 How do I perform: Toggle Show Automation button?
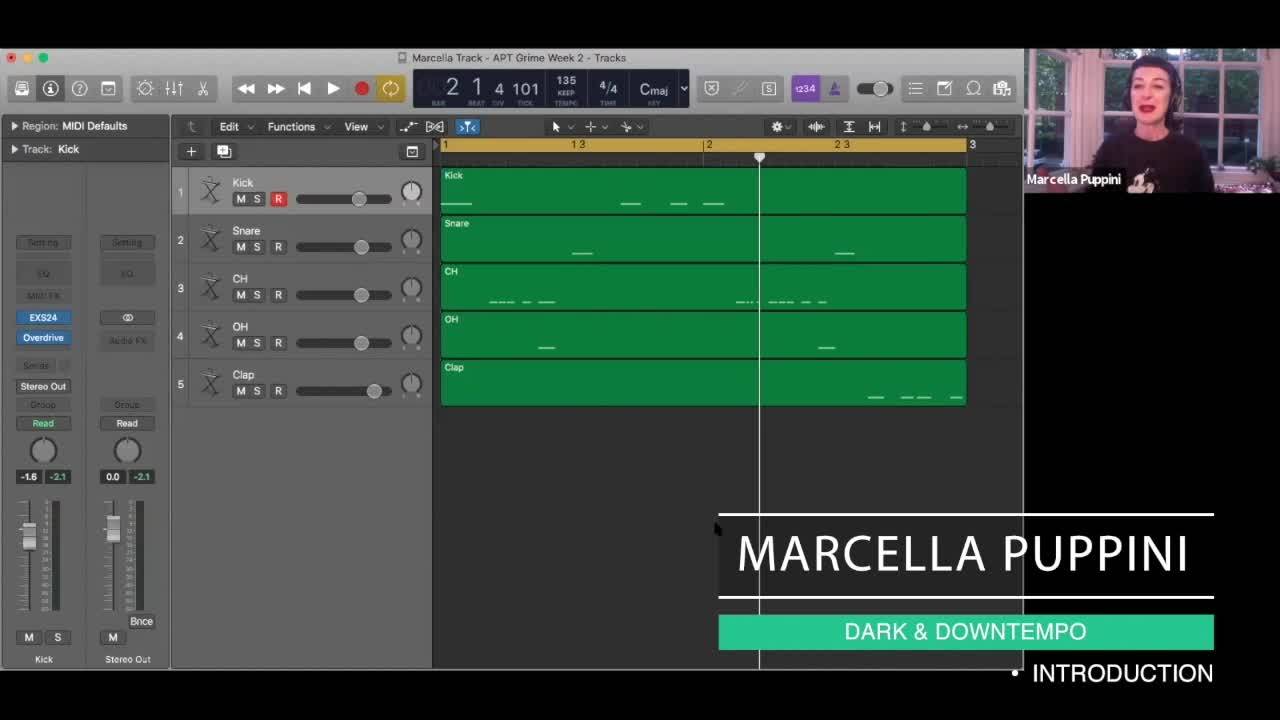point(408,127)
